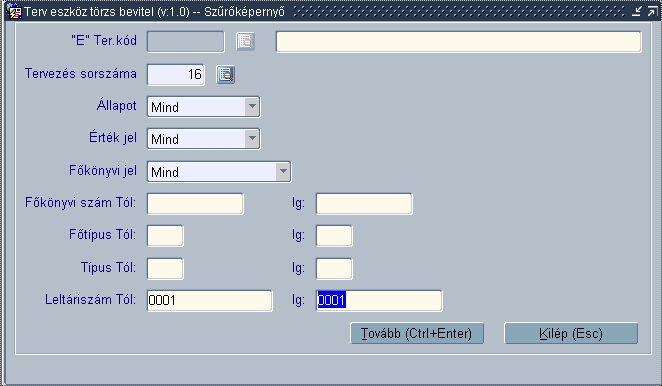Screen dimensions: 662x386
Task: Click the Tovább (Ctrl+Enter) button
Action: coord(417,333)
